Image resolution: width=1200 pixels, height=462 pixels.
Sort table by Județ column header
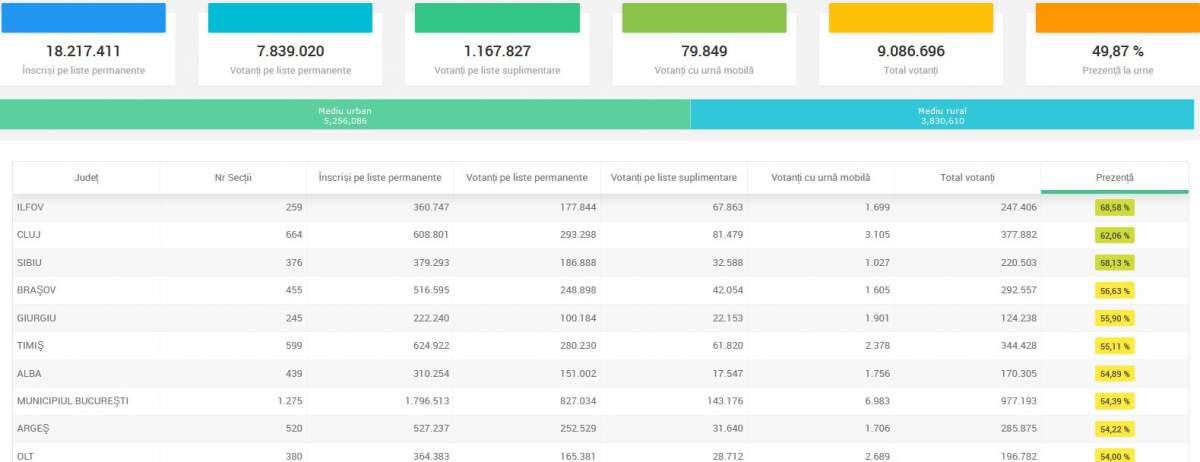[x=86, y=177]
